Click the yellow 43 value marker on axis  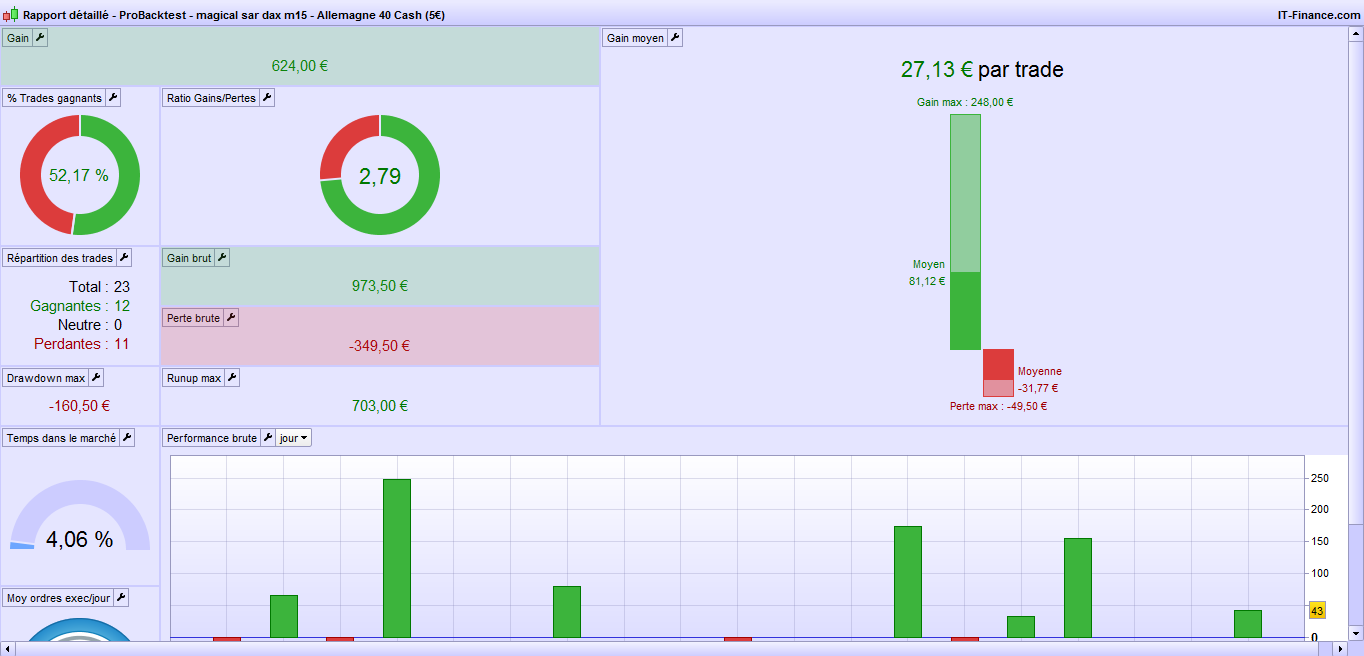[1317, 611]
